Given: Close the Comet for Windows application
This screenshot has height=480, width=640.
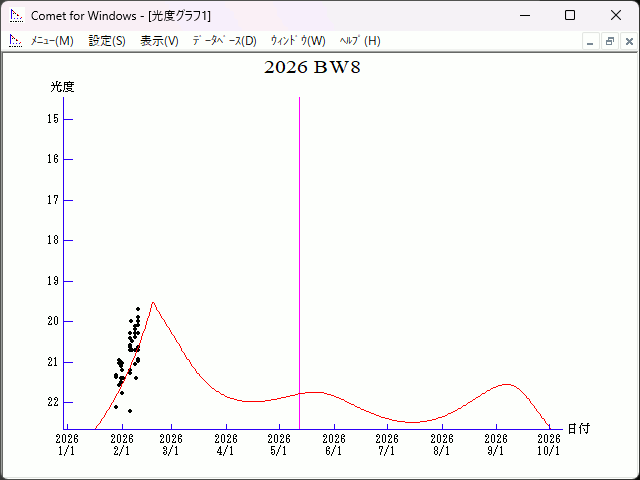Looking at the screenshot, I should click(616, 15).
